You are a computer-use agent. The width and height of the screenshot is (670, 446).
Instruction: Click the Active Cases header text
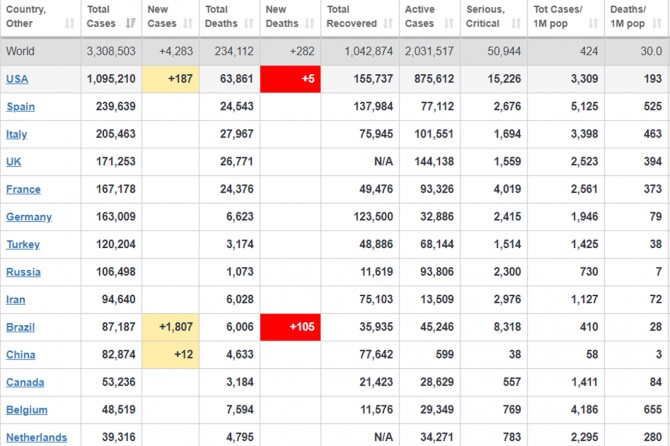[420, 16]
